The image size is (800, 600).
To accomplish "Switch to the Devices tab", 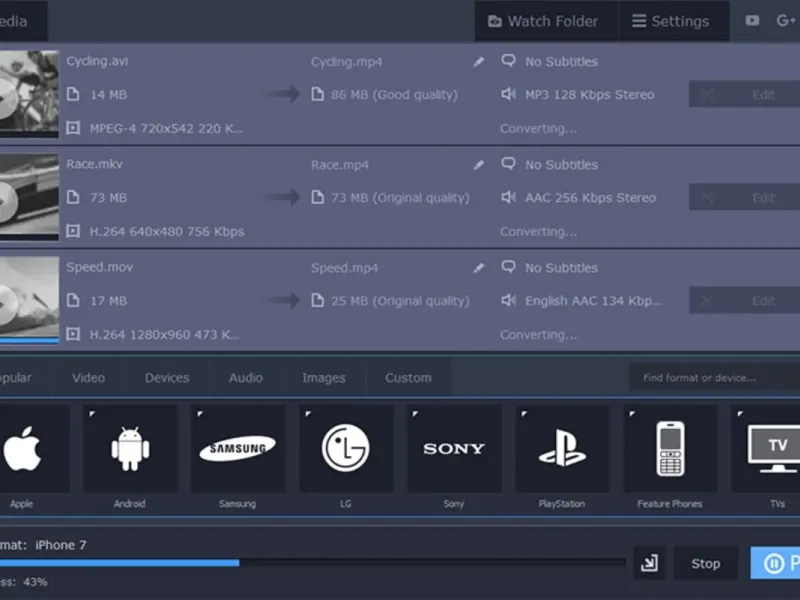I will click(167, 378).
